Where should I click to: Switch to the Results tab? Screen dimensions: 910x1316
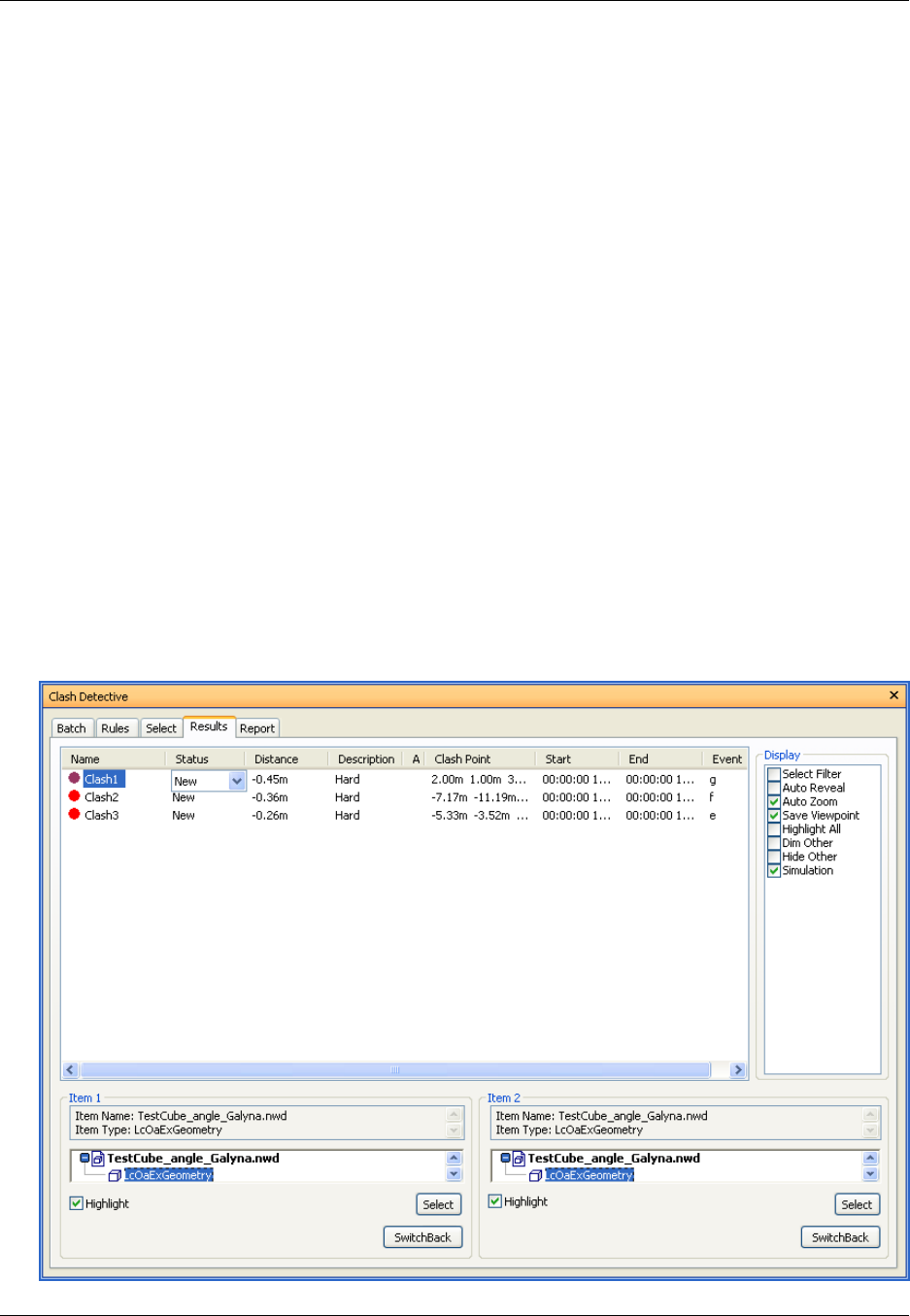[x=209, y=726]
